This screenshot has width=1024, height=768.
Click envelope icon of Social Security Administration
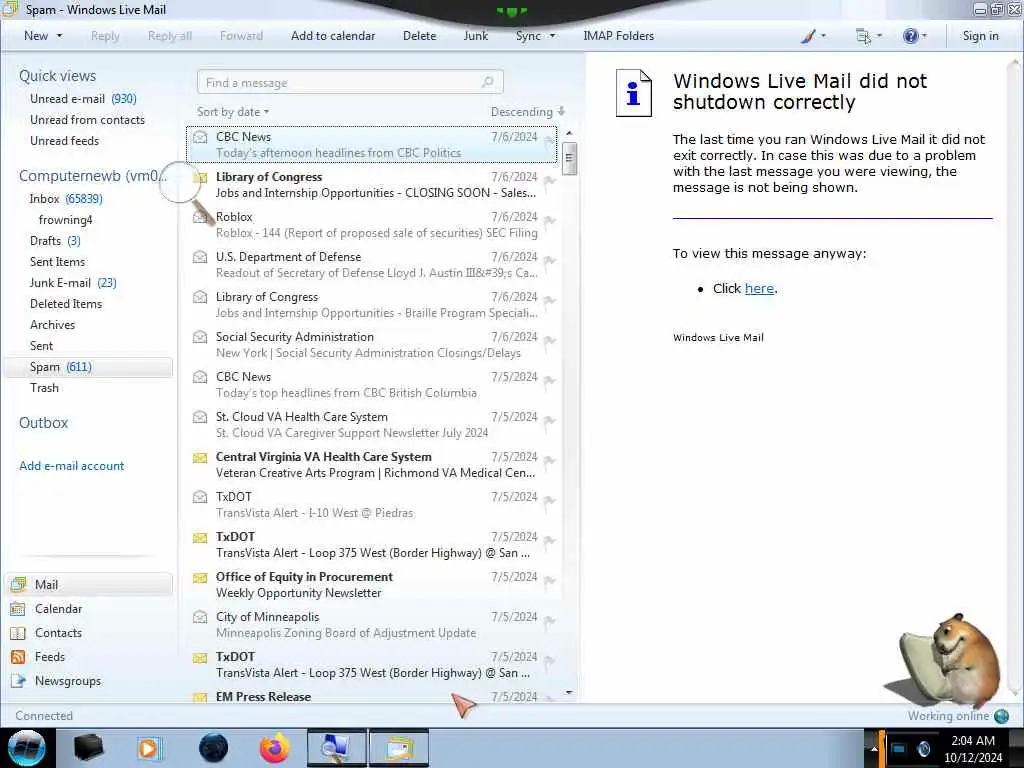pyautogui.click(x=200, y=337)
